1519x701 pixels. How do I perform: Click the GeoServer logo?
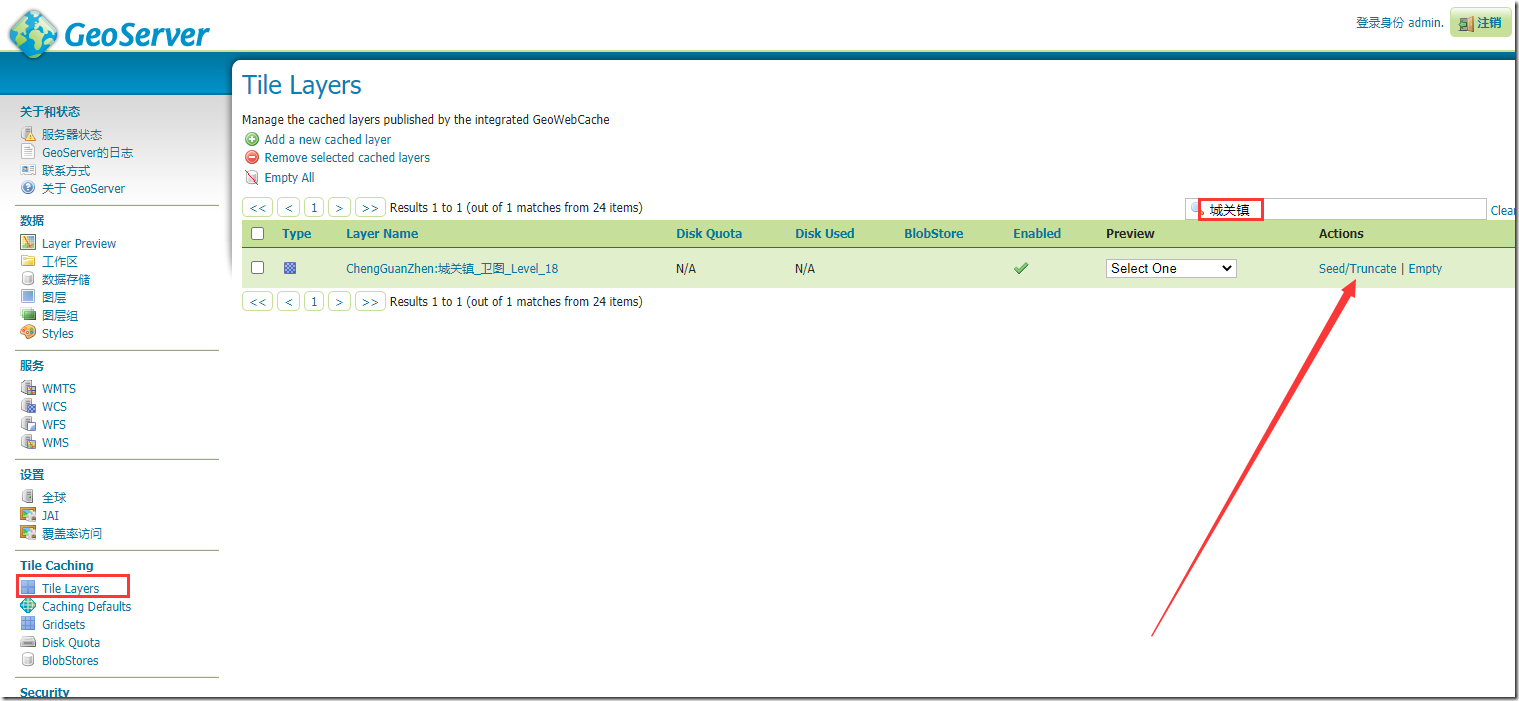[108, 34]
